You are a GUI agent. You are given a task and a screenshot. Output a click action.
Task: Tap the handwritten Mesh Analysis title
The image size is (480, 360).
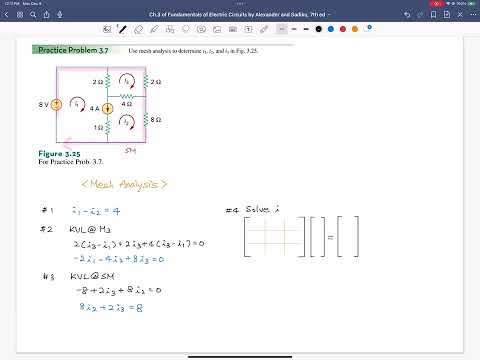124,184
